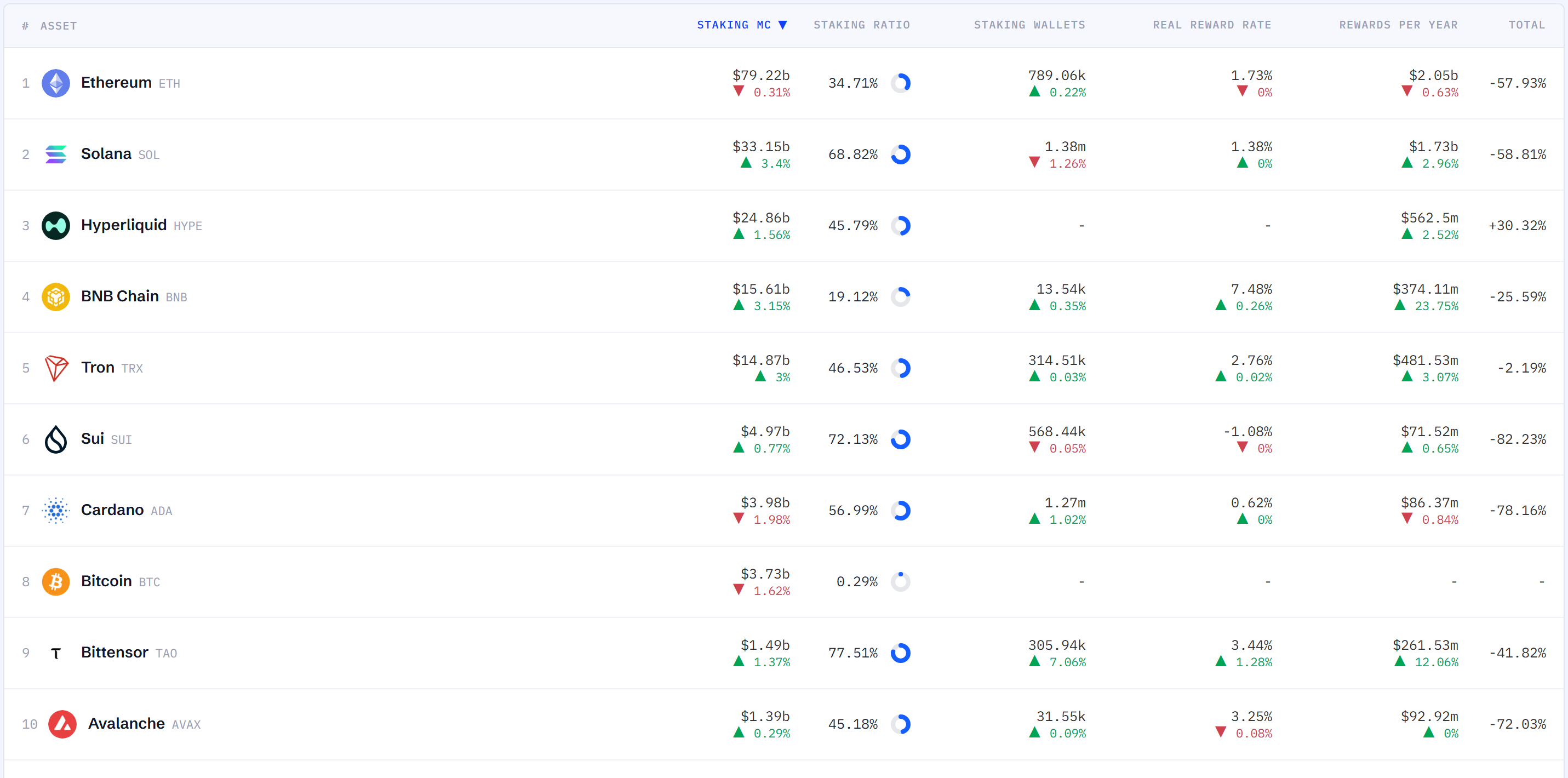1568x778 pixels.
Task: Click Sui's -1.08% real reward rate
Action: pos(1247,431)
